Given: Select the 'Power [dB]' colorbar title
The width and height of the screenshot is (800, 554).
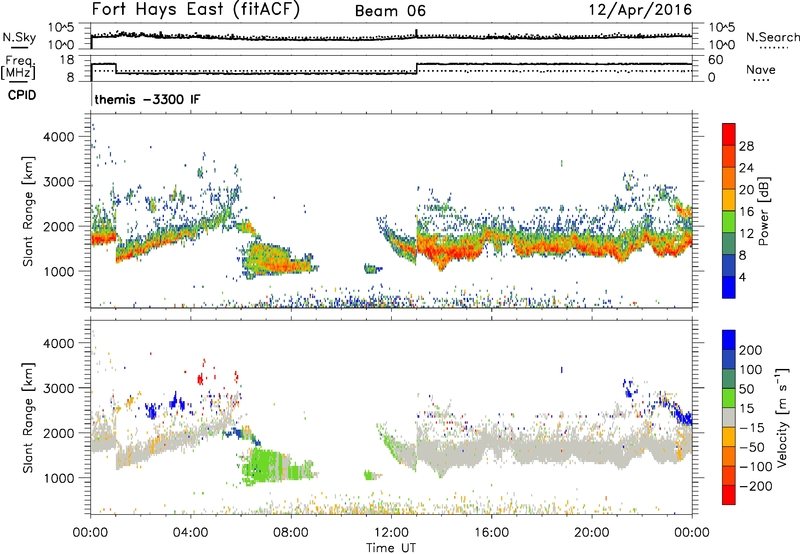Looking at the screenshot, I should coord(763,211).
